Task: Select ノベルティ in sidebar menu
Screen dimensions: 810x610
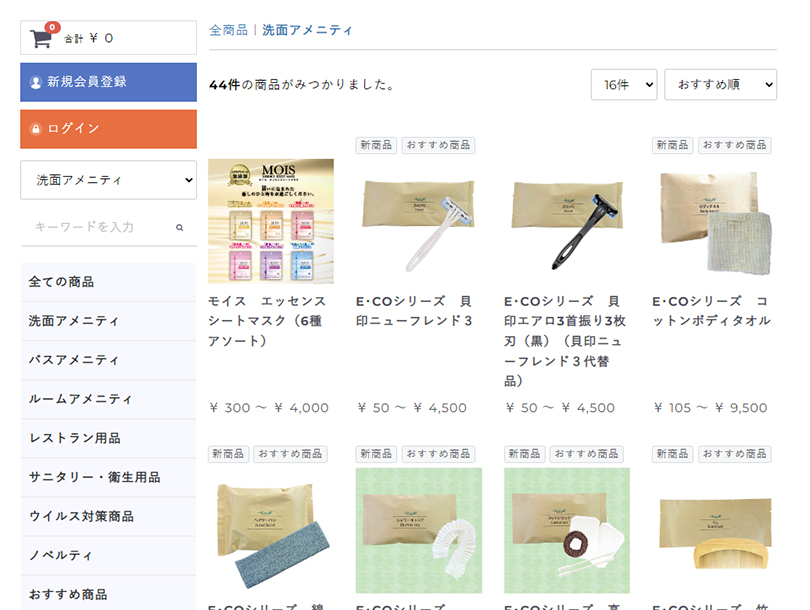Action: (108, 555)
